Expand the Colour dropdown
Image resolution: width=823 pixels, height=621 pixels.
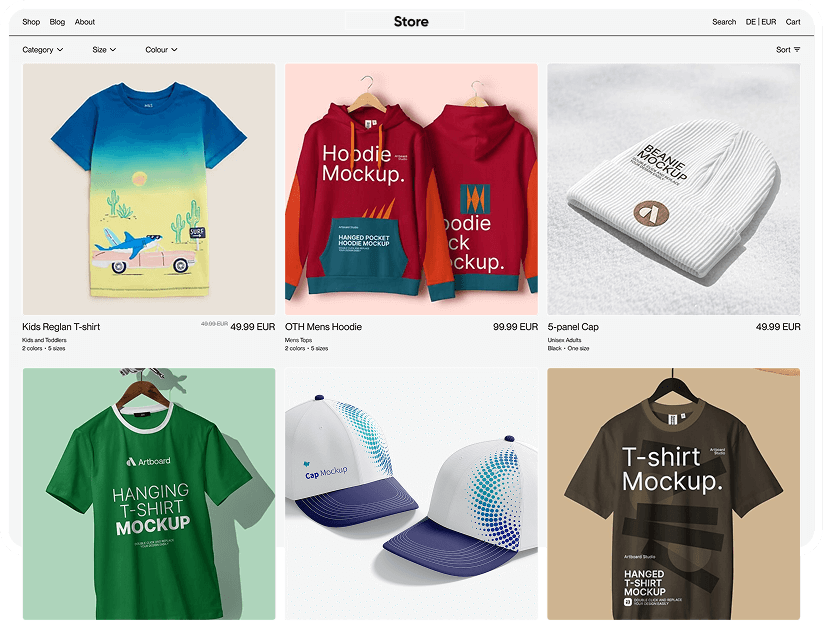click(x=161, y=49)
